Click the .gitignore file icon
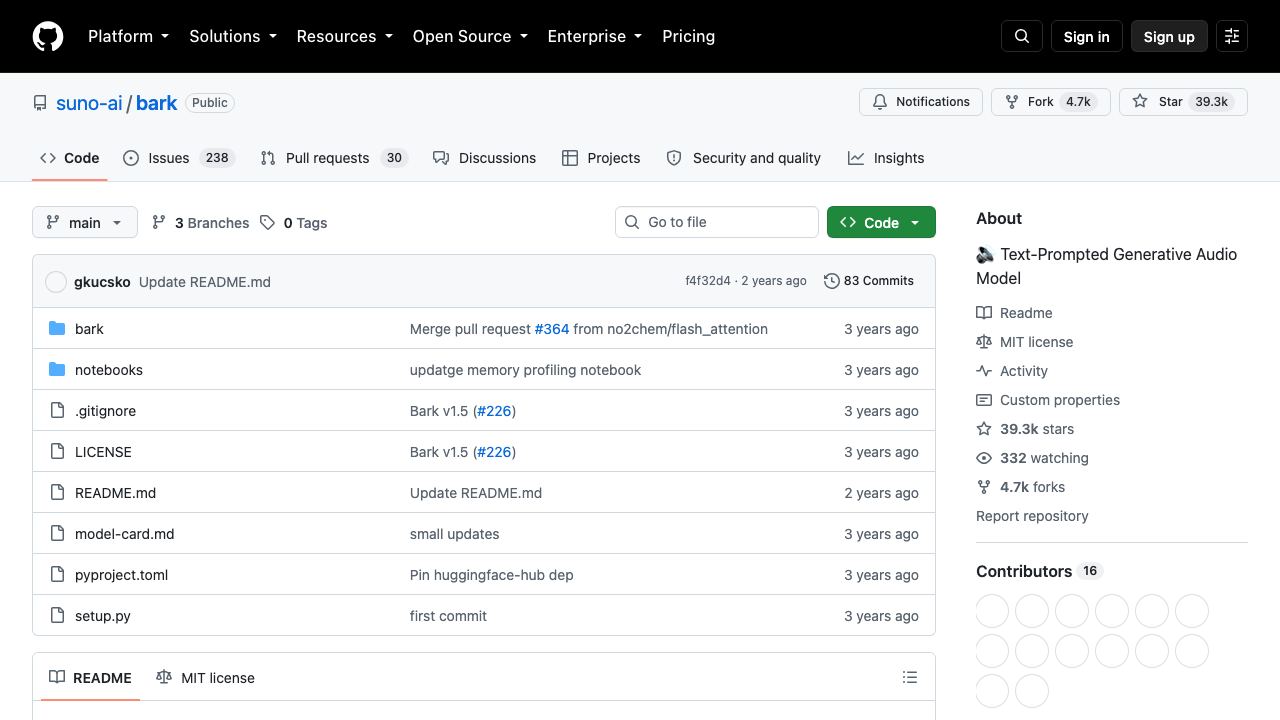This screenshot has width=1280, height=720. pos(57,411)
